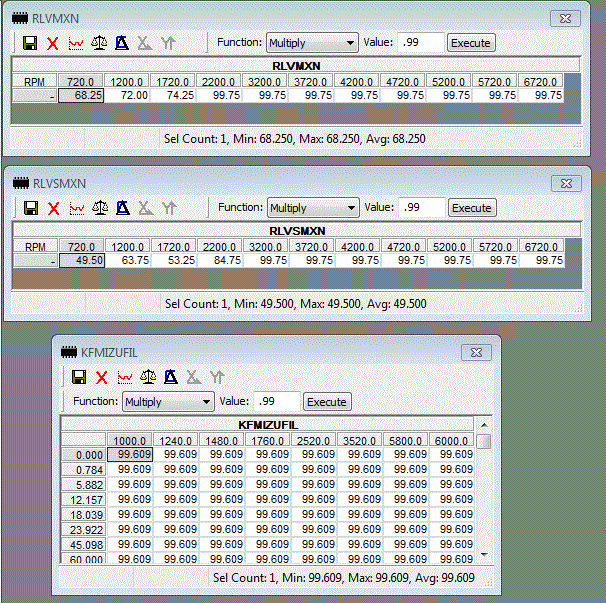Image resolution: width=606 pixels, height=603 pixels.
Task: Click the 23.922 row header in KFMIZUFIL
Action: (83, 530)
